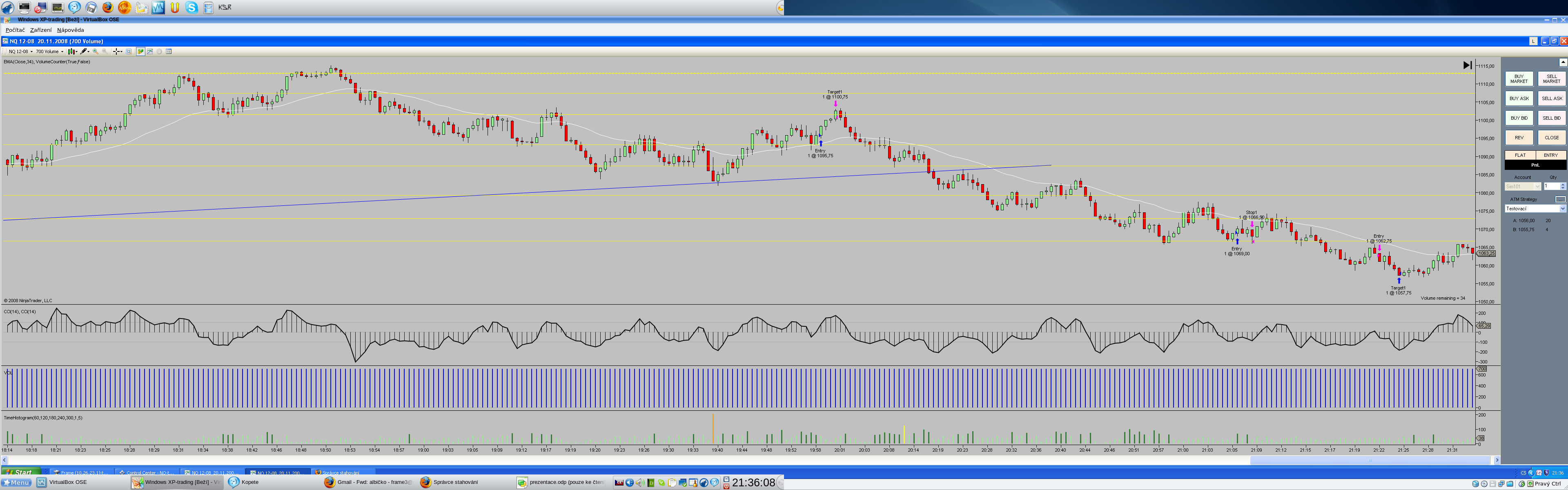Click the zoom in magnifier icon

point(96,52)
